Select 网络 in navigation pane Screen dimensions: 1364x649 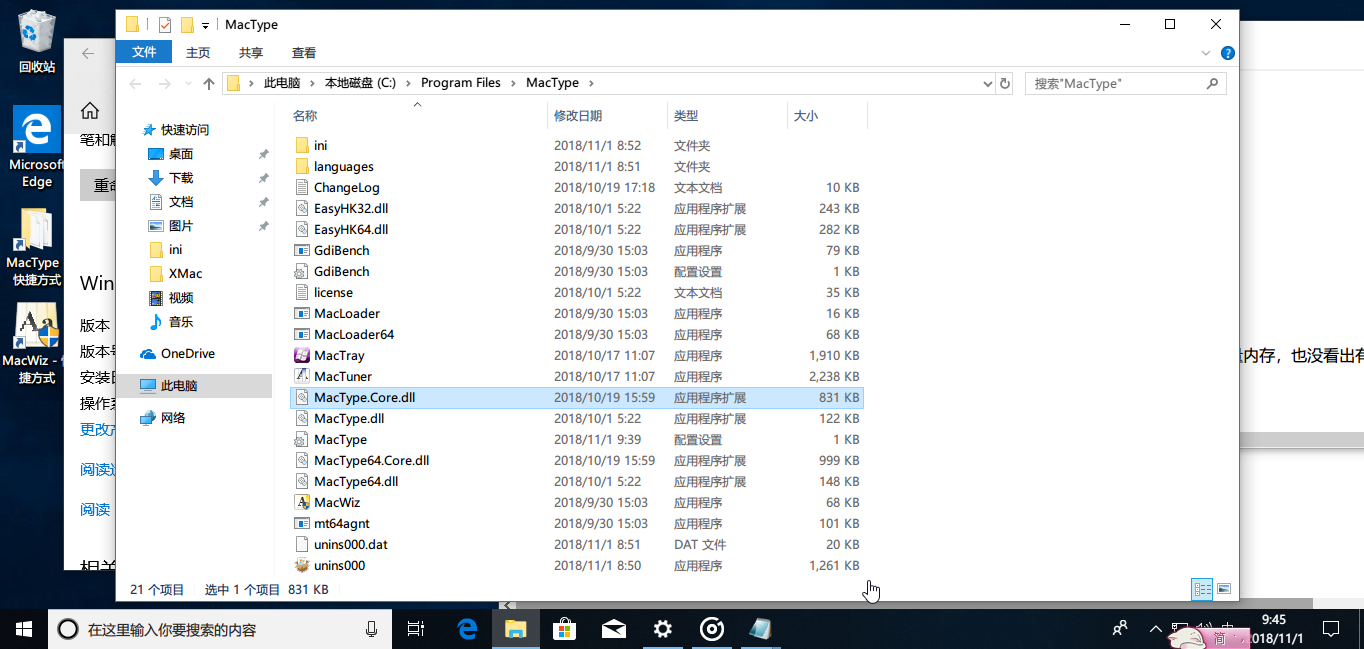coord(173,418)
